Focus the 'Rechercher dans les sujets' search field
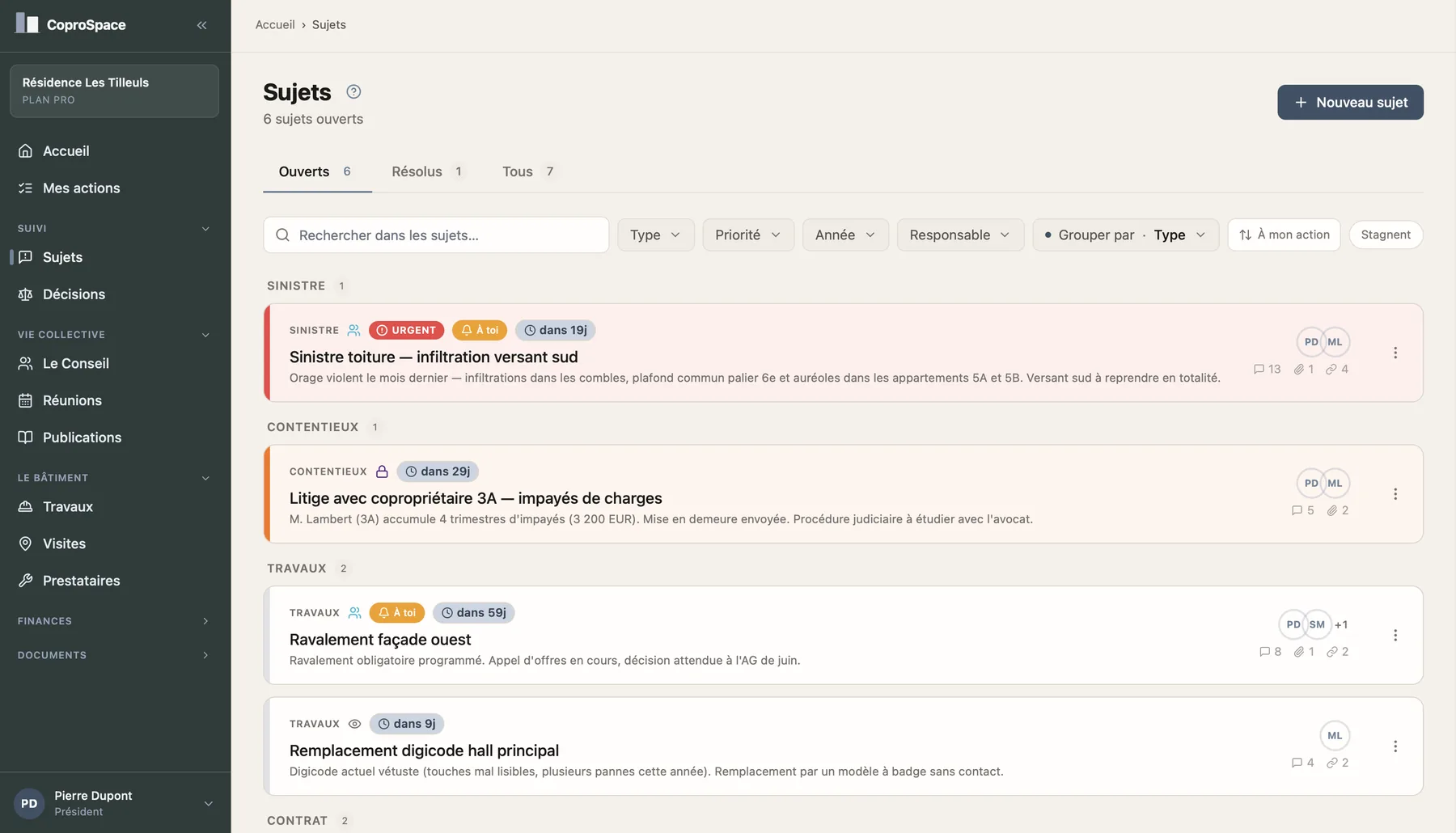Screen dimensions: 1456x833 [x=436, y=235]
